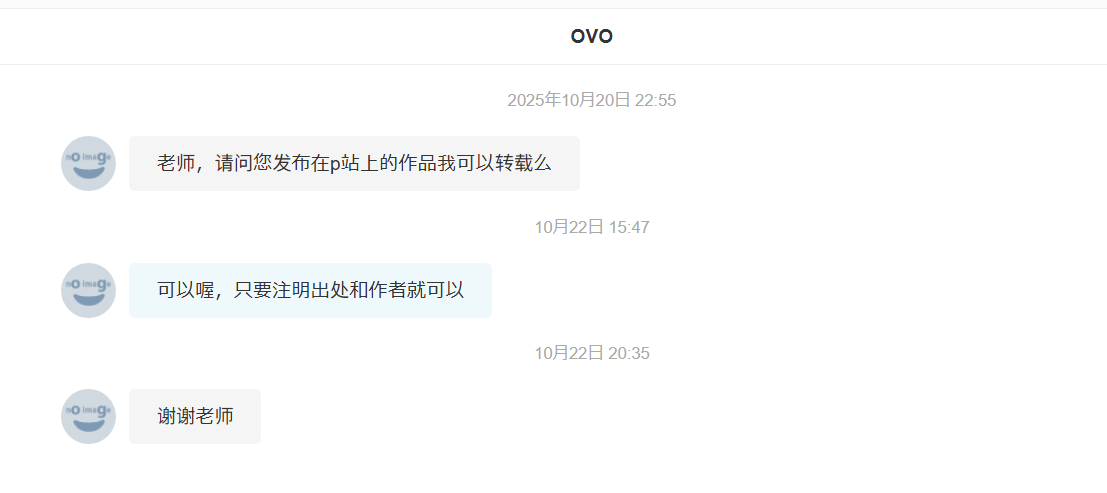Click the word p站 in first message
This screenshot has width=1107, height=493.
(x=346, y=164)
